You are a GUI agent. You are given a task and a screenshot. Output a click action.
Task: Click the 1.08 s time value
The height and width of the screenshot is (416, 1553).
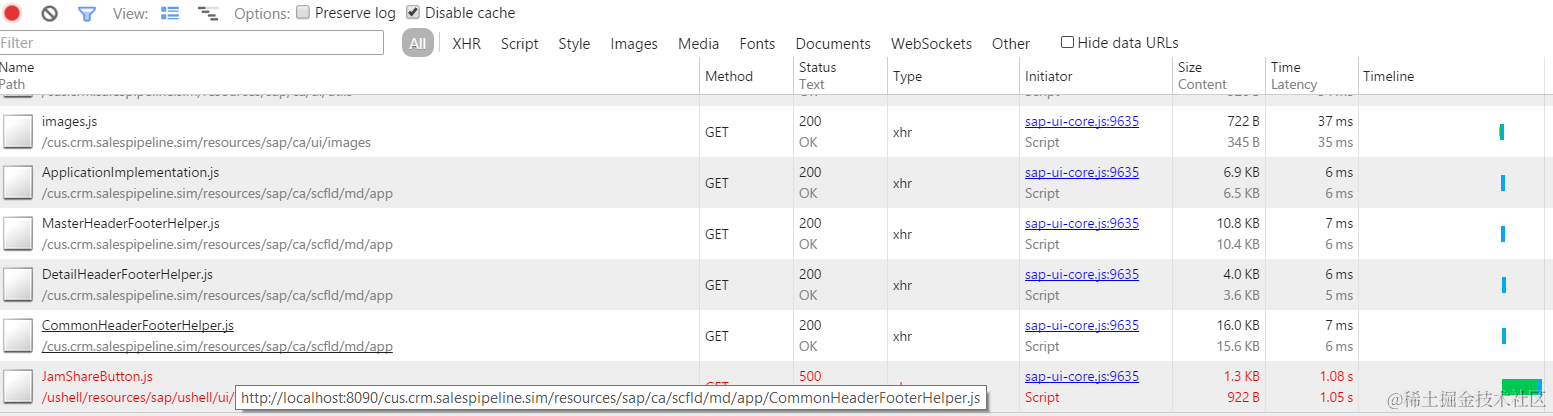[1336, 376]
